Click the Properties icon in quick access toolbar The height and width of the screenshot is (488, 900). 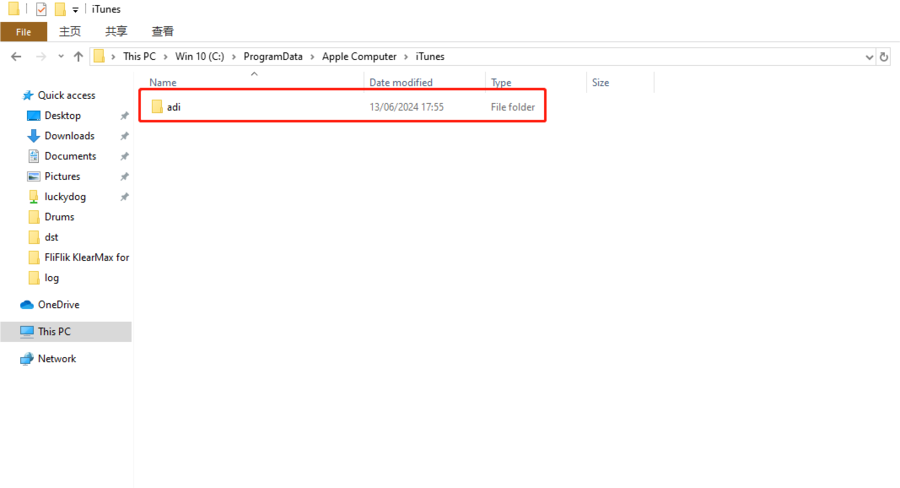(x=41, y=9)
